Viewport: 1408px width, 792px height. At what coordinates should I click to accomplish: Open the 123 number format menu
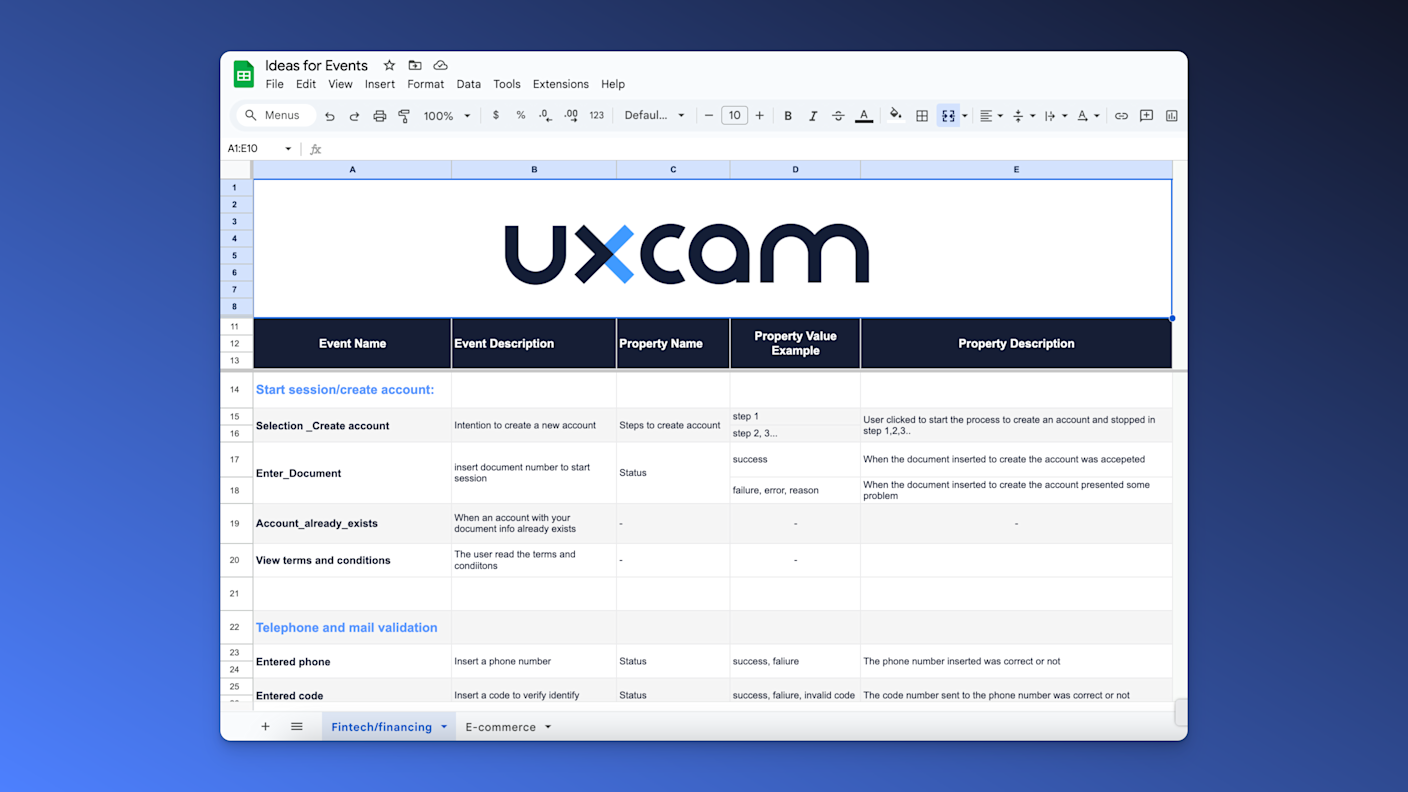point(597,116)
